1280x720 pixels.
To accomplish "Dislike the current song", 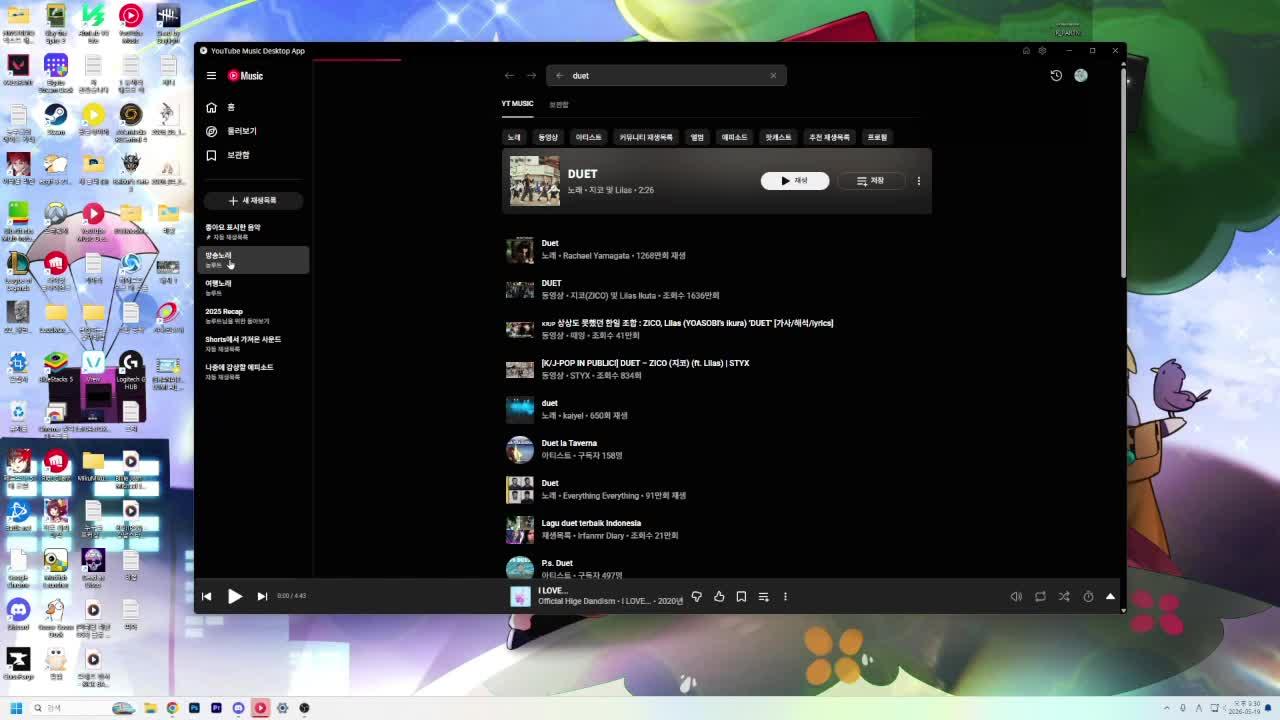I will tap(697, 597).
